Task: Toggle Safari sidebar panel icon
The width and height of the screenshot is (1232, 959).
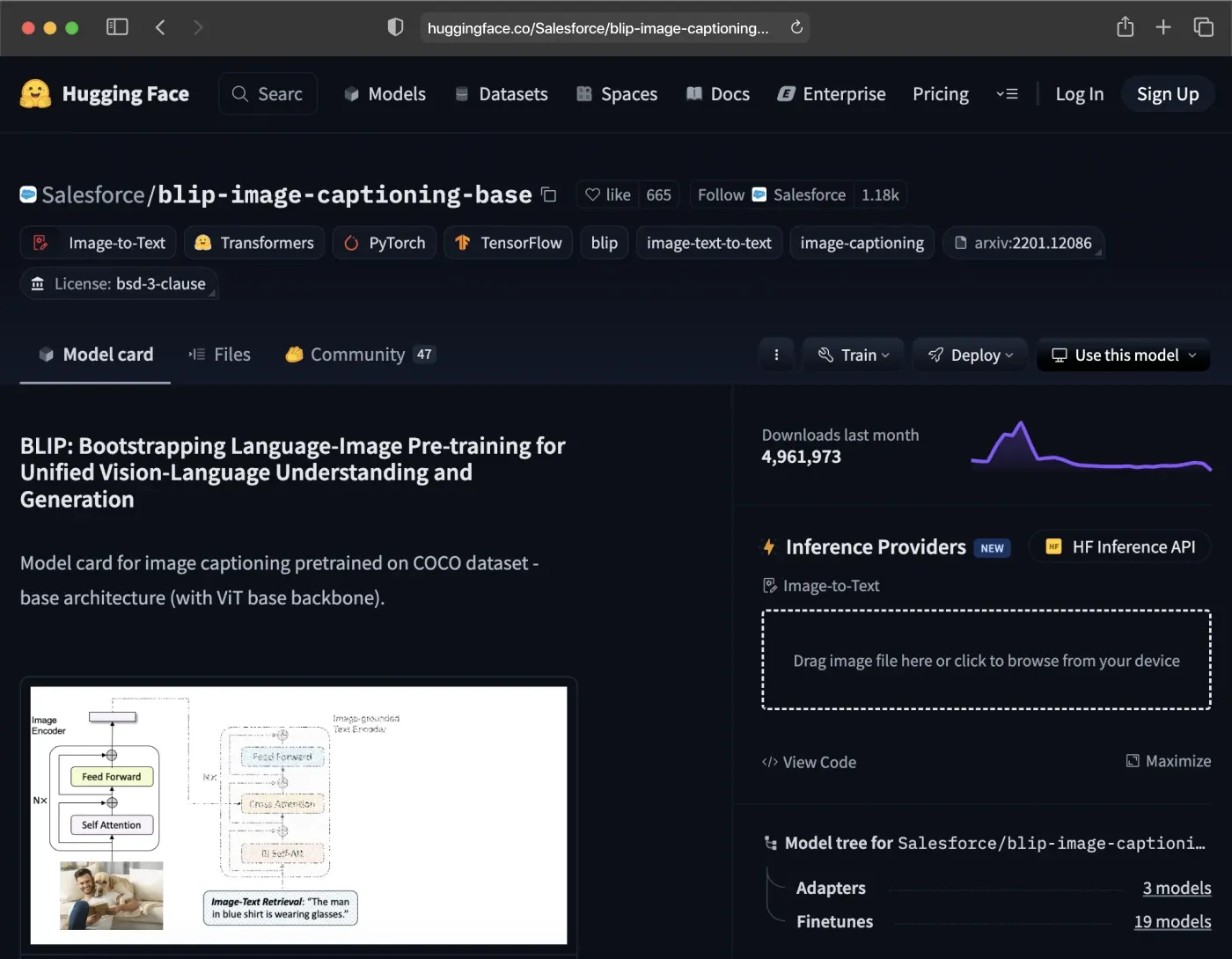Action: (117, 27)
